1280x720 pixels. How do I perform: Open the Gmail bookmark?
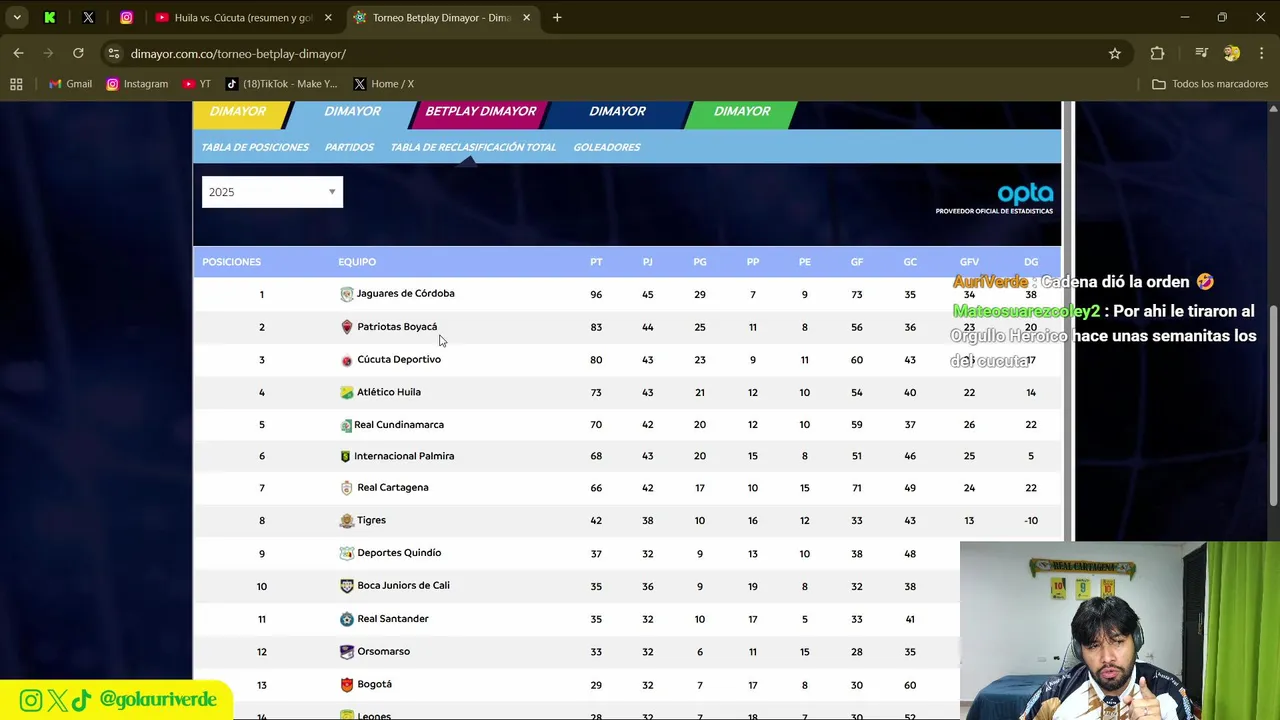(x=70, y=84)
